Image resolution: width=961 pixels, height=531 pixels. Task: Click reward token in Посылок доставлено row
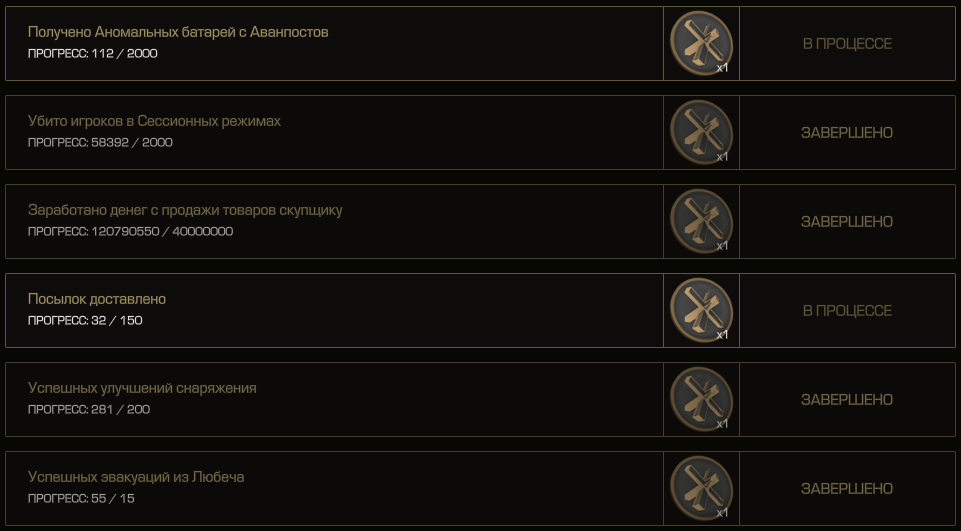click(701, 310)
